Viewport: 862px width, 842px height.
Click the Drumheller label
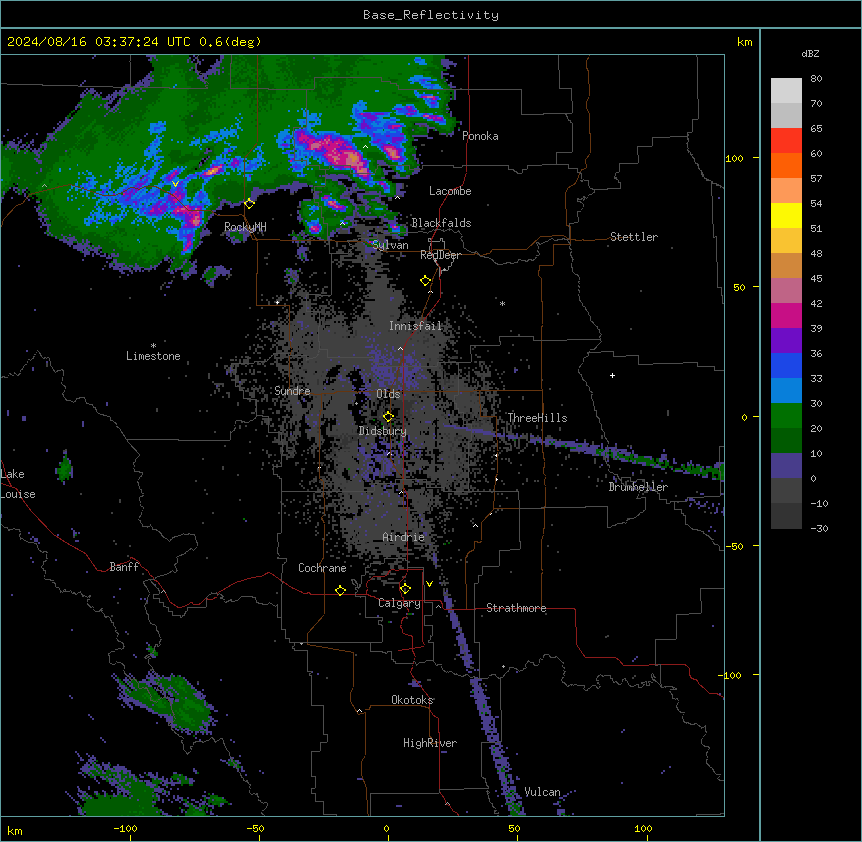pos(638,487)
